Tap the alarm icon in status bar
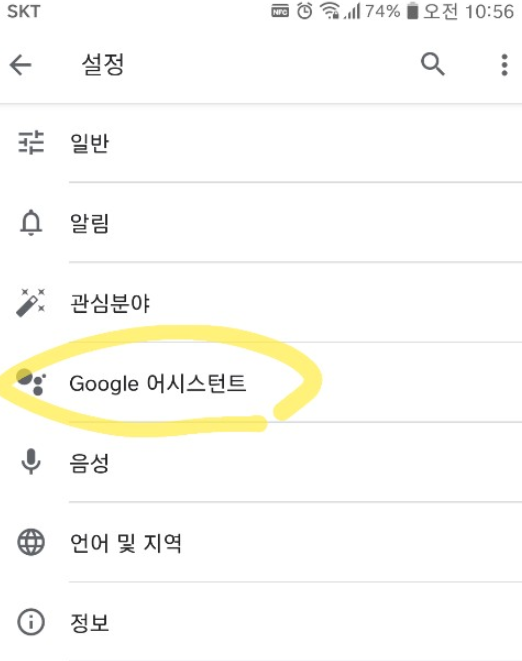522x661 pixels. click(x=304, y=11)
